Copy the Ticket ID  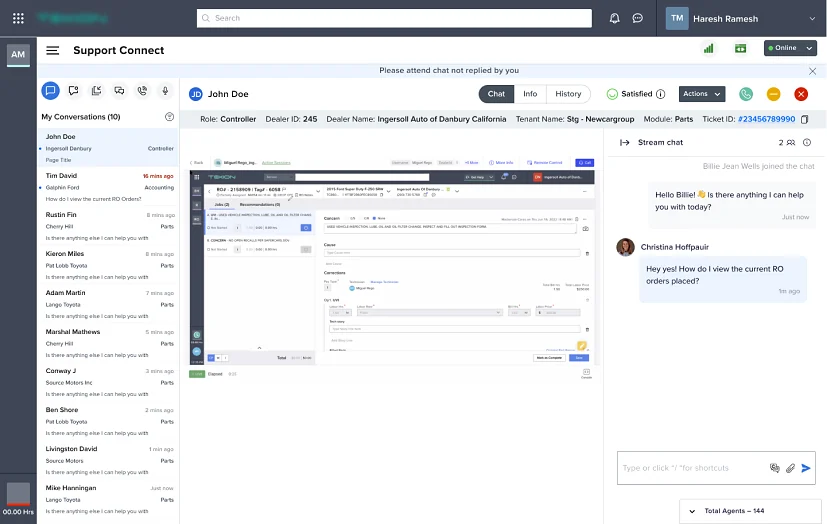point(804,120)
